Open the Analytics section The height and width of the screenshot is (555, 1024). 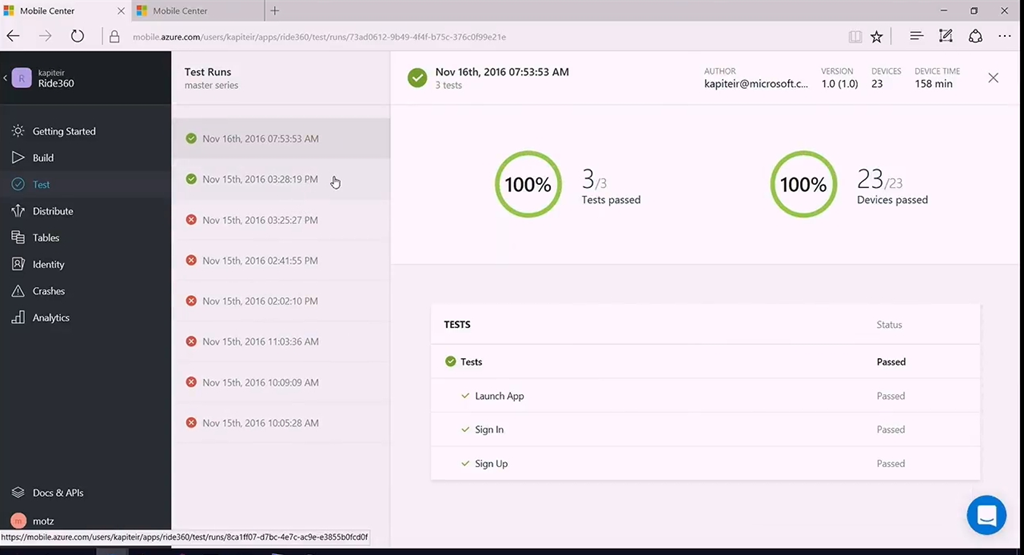point(51,318)
